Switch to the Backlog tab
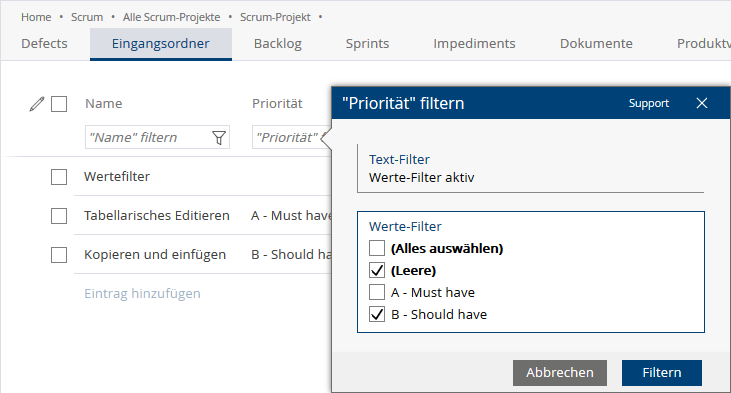The width and height of the screenshot is (731, 393). click(278, 44)
